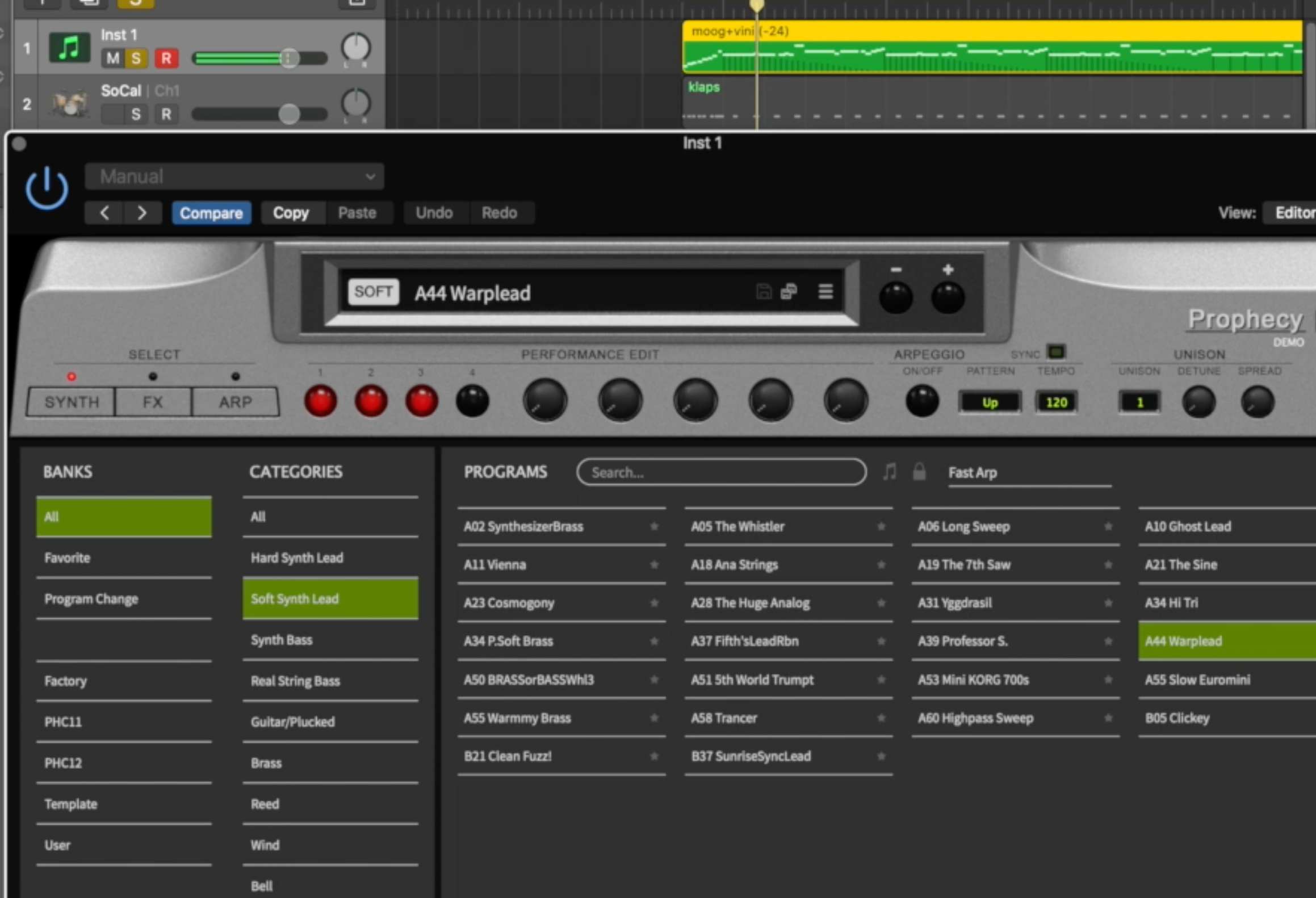The image size is (1316, 898).
Task: Click the save preset disk icon
Action: click(x=764, y=292)
